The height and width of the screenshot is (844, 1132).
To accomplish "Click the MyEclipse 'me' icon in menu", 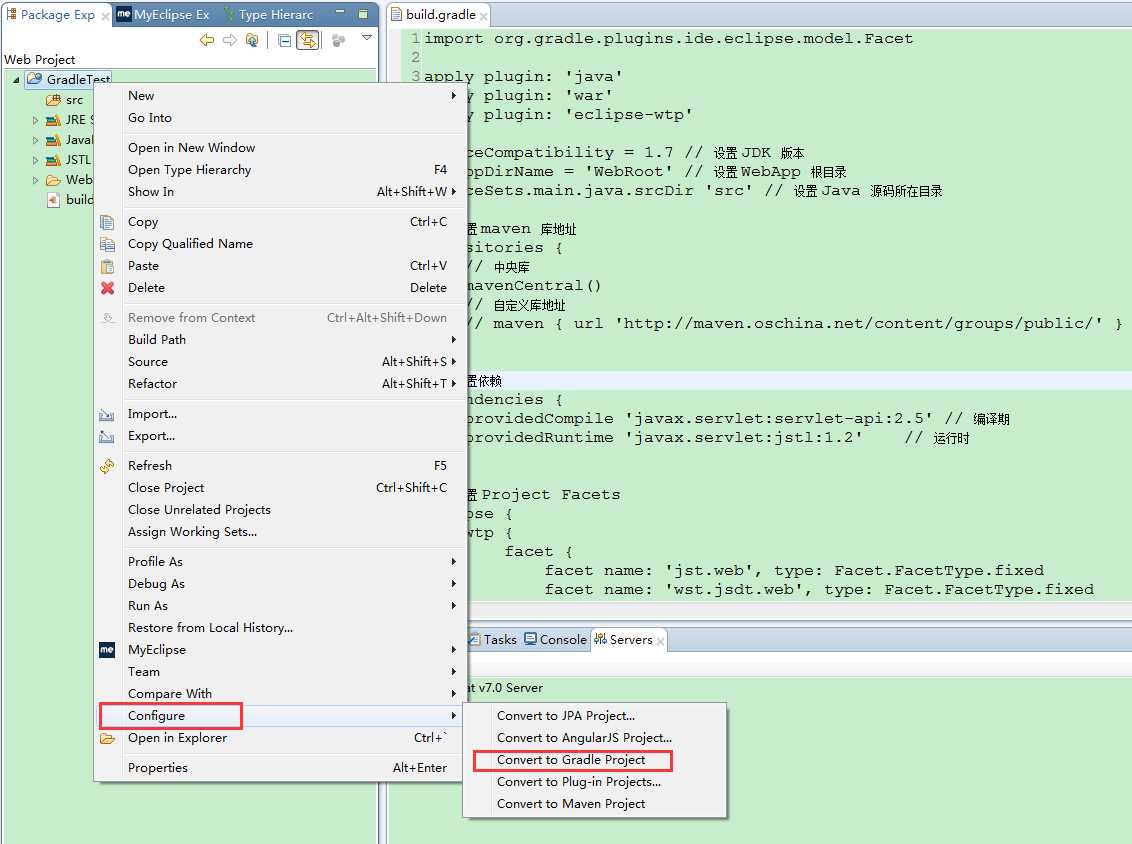I will coord(107,650).
